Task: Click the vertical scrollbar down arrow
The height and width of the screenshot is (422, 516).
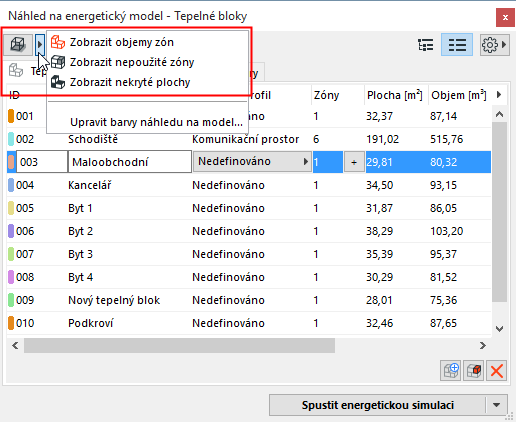Action: (x=499, y=329)
